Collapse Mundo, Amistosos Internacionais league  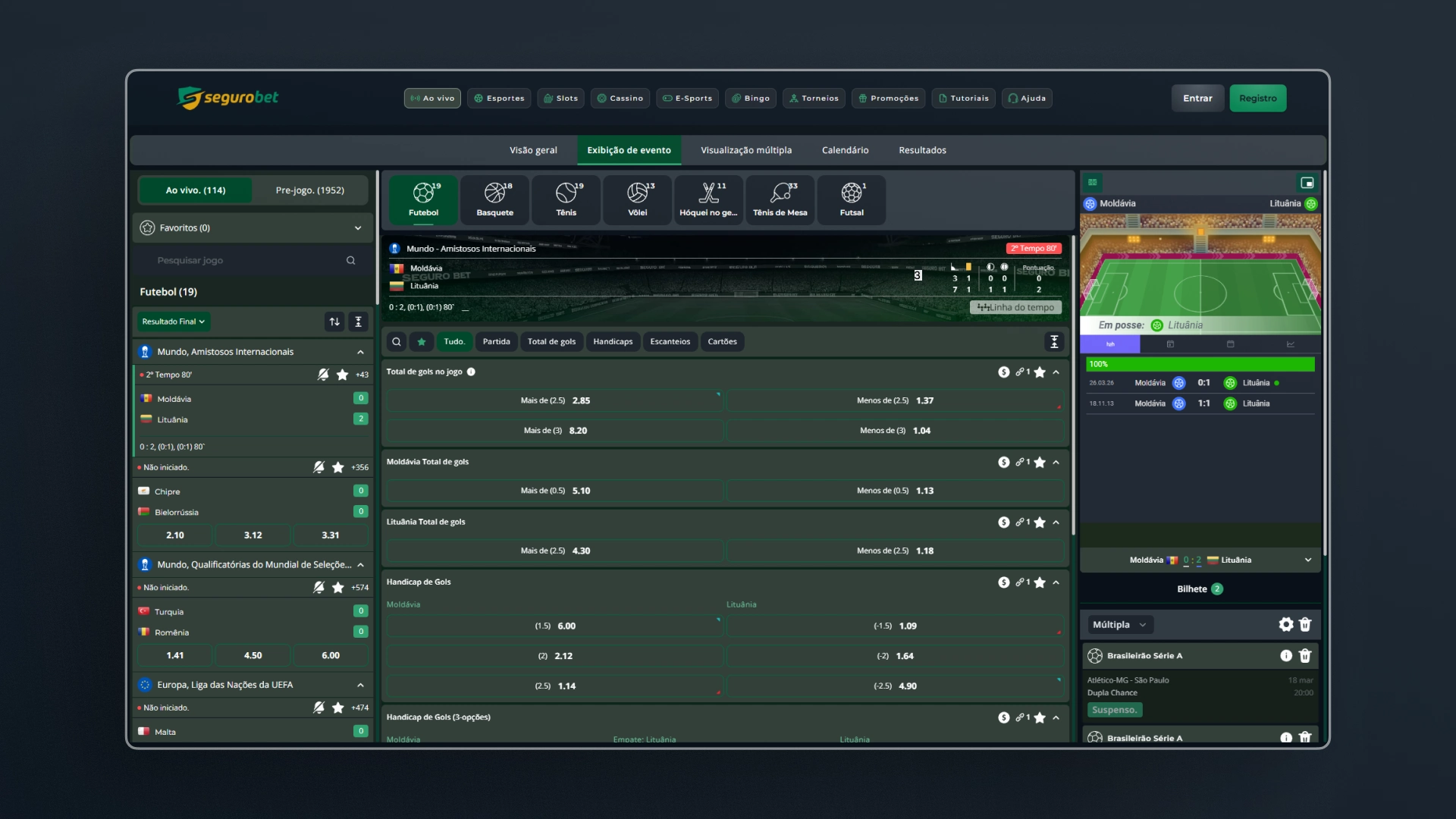(360, 353)
